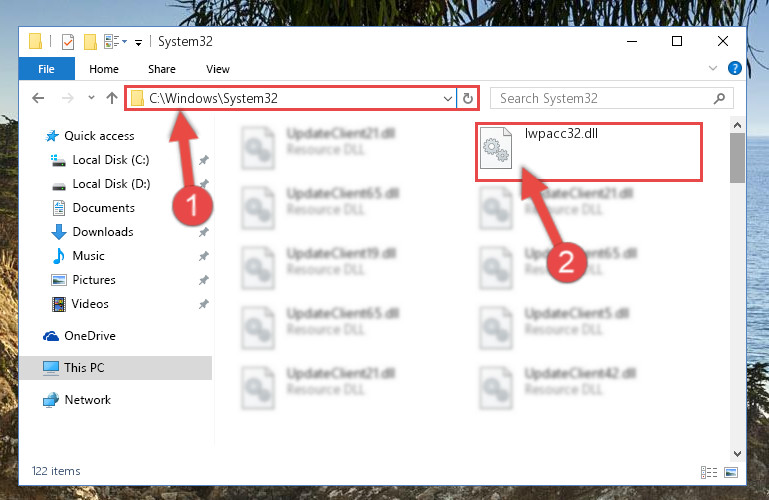Viewport: 769px width, 500px height.
Task: Open the Recent locations dropdown arrow
Action: (91, 98)
